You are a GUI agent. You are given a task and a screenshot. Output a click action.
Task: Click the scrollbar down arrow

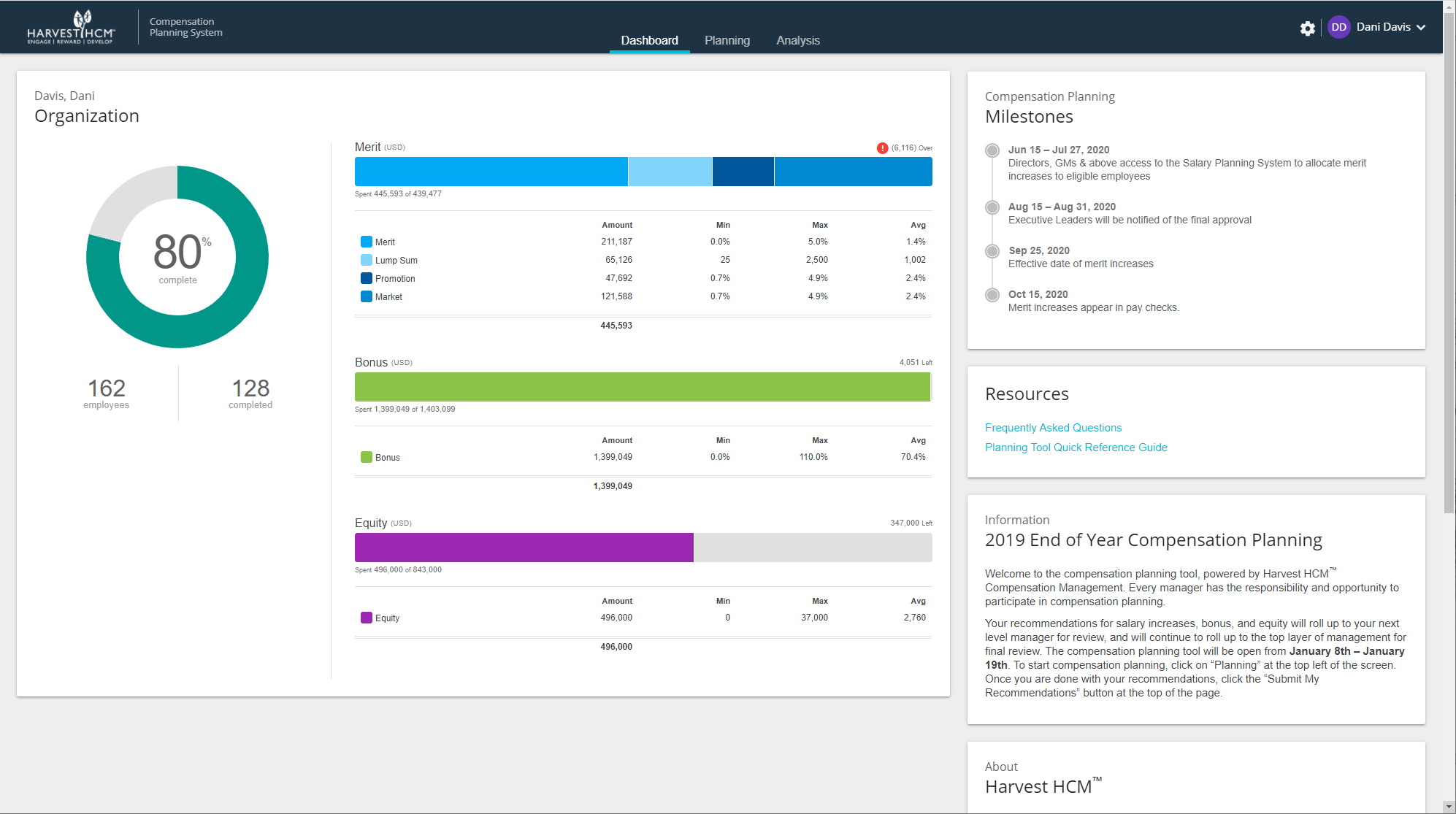pos(1449,807)
